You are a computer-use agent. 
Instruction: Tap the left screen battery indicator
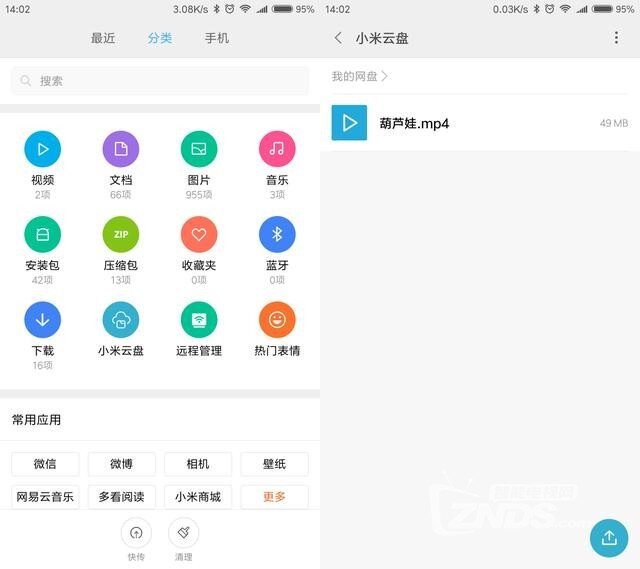click(282, 9)
